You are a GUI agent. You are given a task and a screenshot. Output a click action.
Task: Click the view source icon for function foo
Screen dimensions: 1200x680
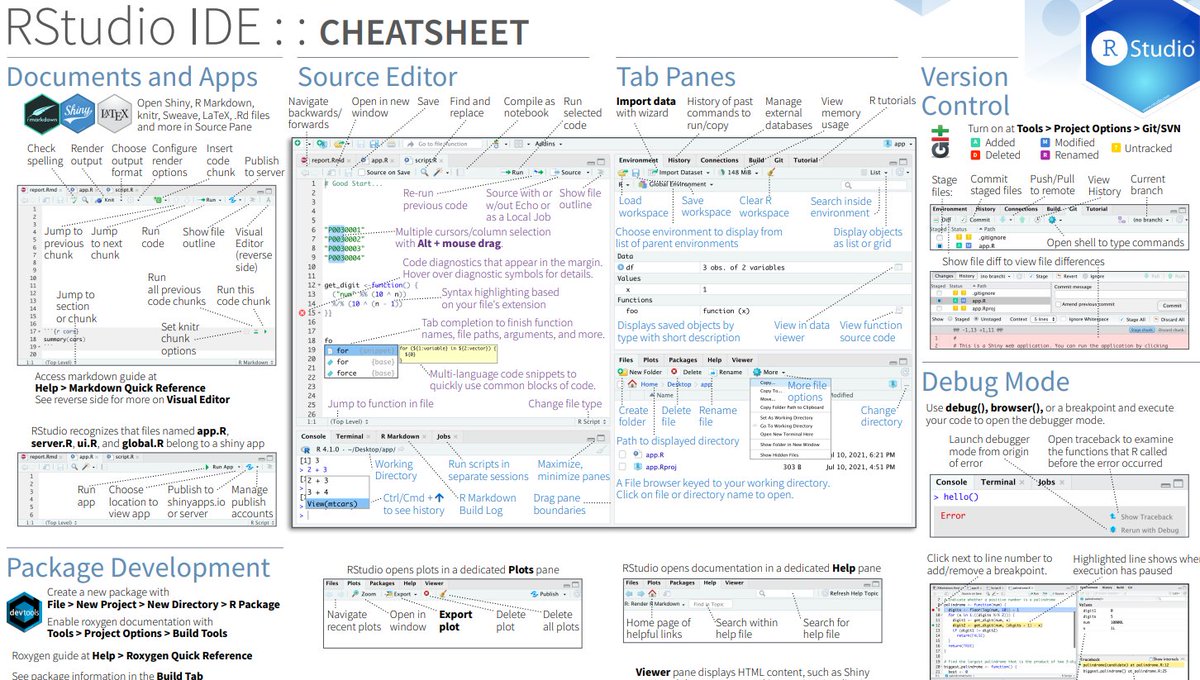point(898,311)
